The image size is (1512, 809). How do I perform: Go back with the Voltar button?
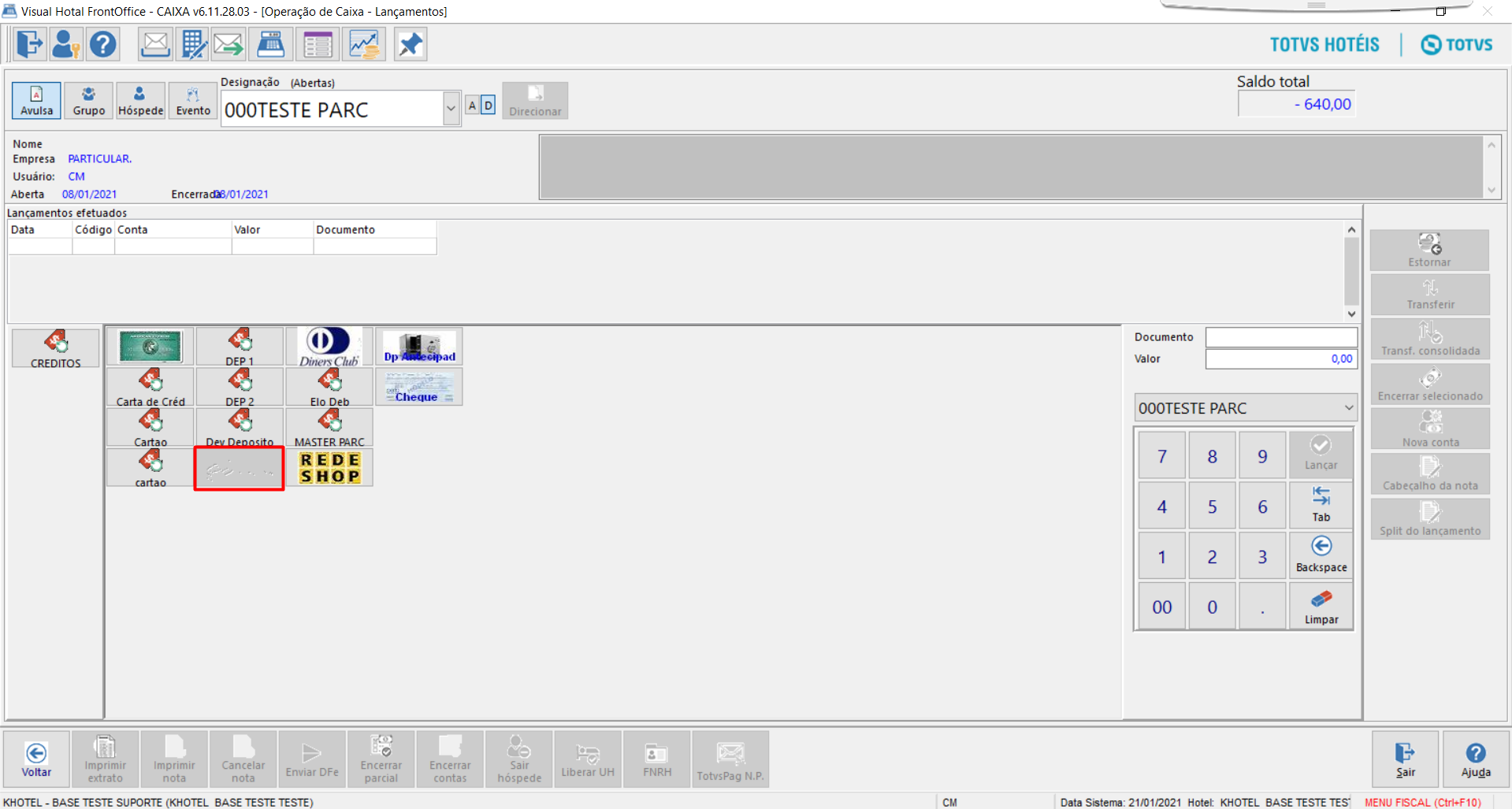[x=36, y=759]
